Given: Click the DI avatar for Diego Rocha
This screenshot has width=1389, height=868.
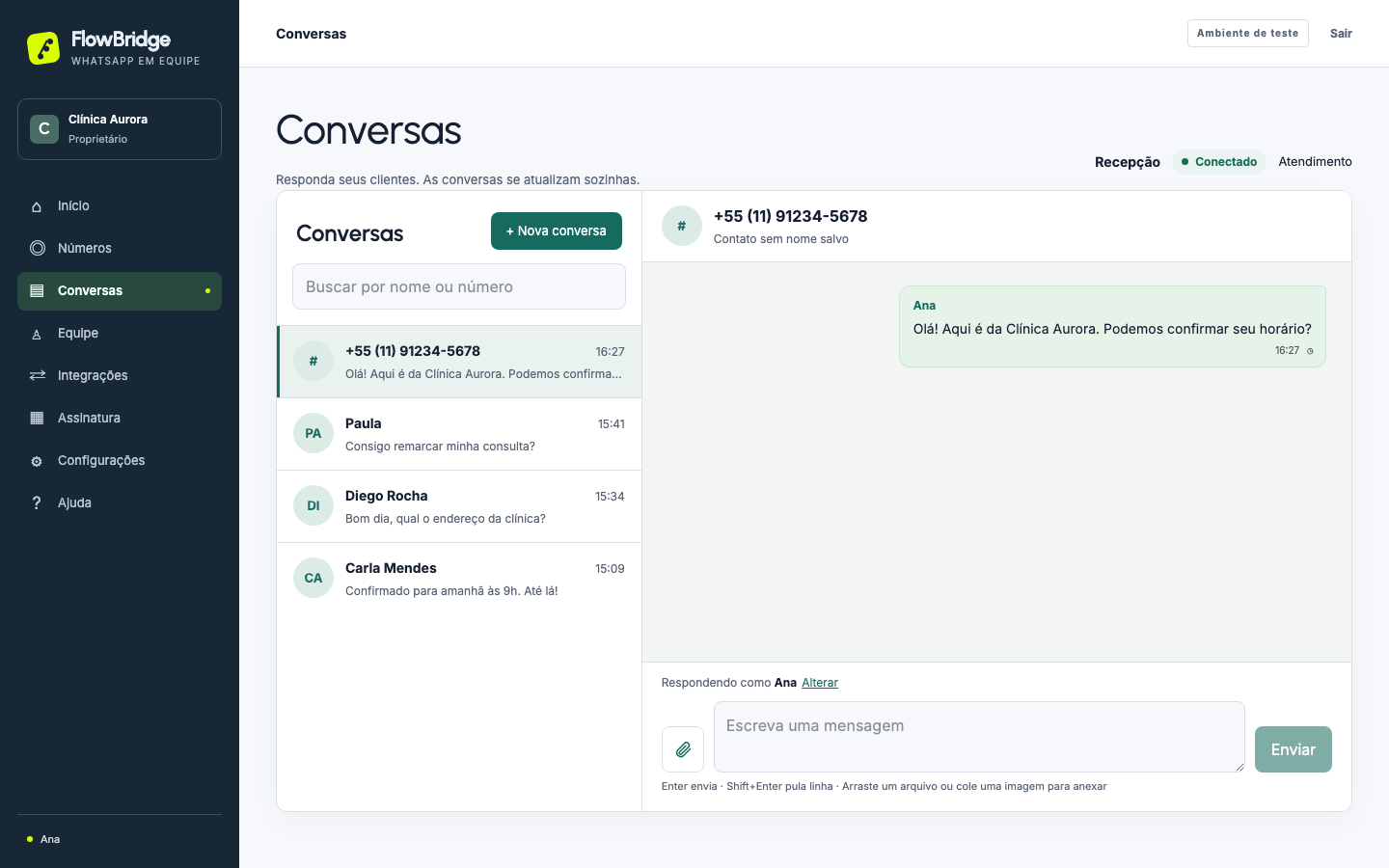Looking at the screenshot, I should point(313,505).
